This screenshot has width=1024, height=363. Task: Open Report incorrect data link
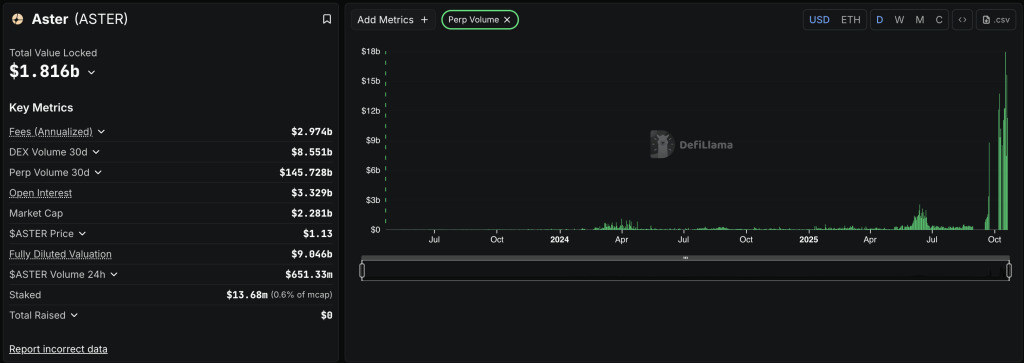point(58,349)
